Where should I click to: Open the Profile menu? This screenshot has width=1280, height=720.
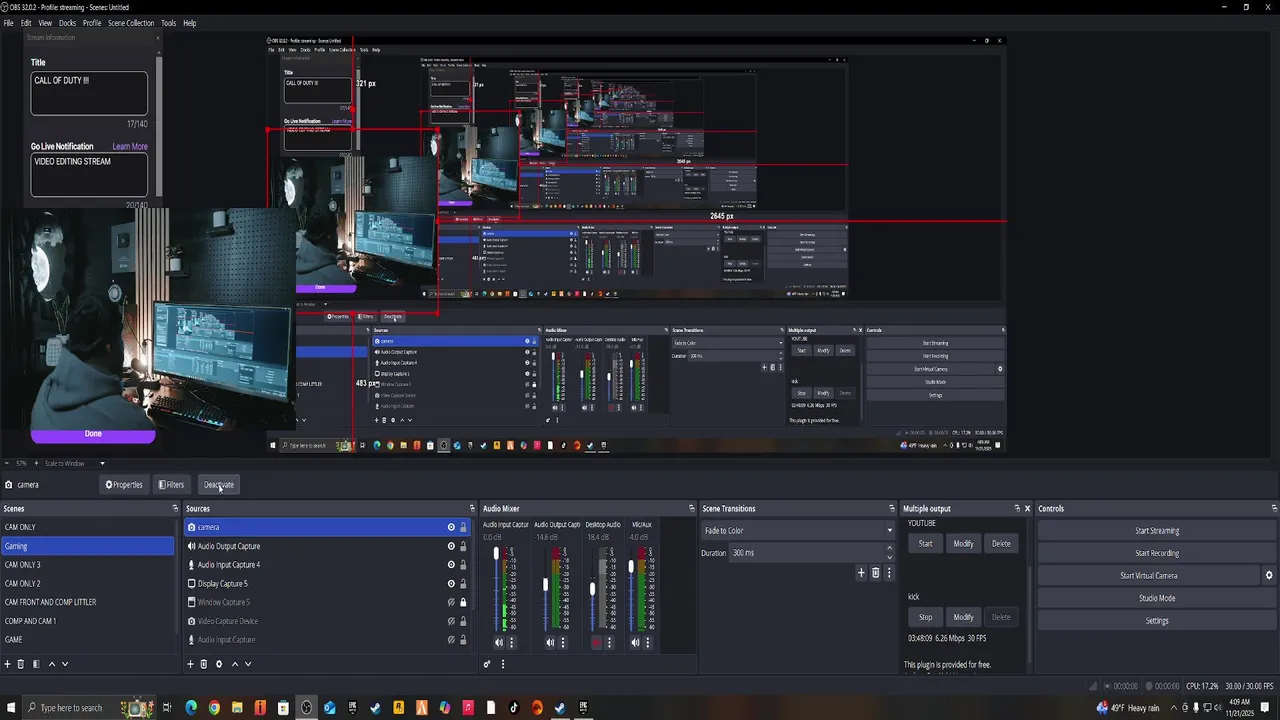click(92, 23)
